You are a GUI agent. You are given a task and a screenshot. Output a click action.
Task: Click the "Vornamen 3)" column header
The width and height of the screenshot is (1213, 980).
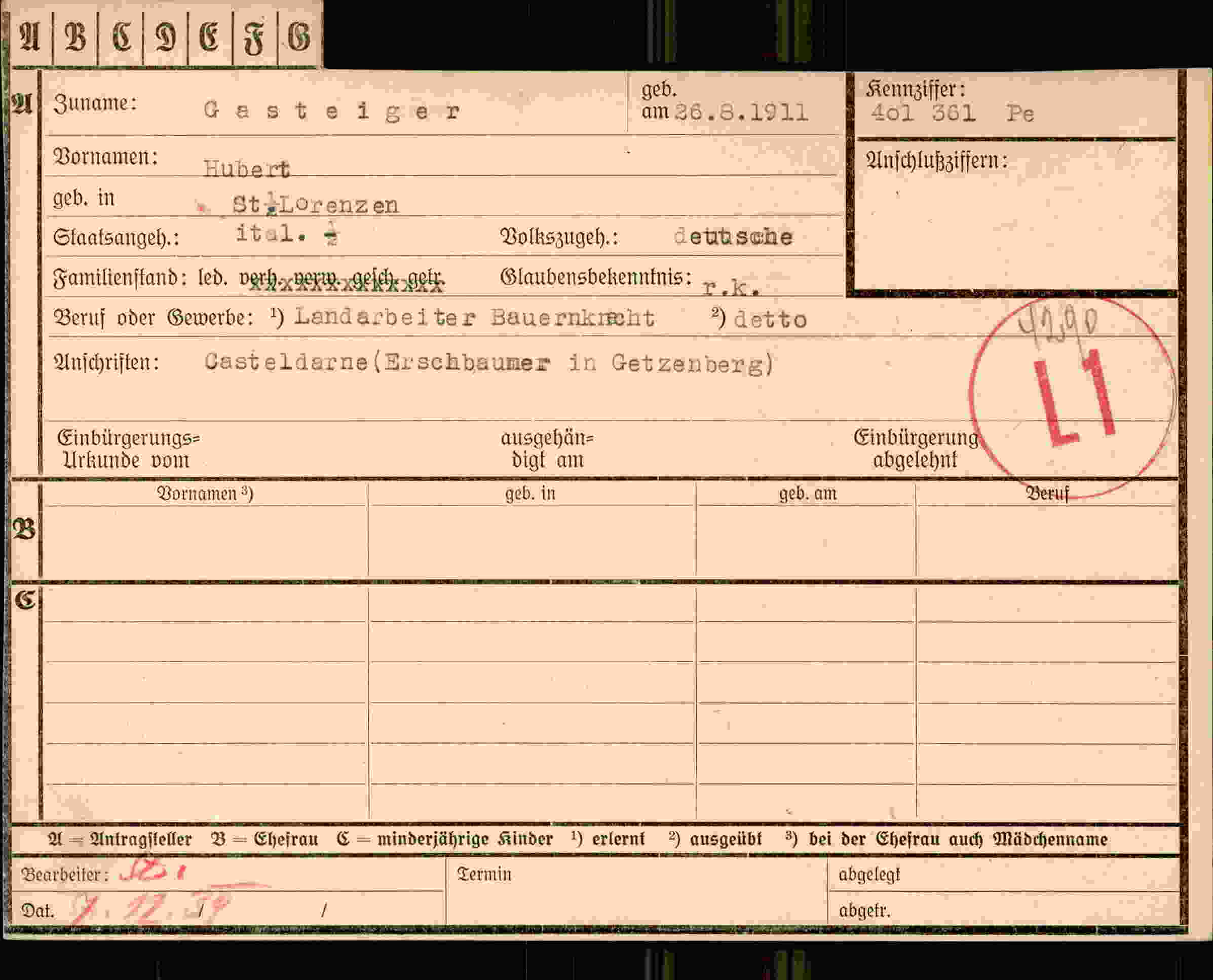coord(205,494)
